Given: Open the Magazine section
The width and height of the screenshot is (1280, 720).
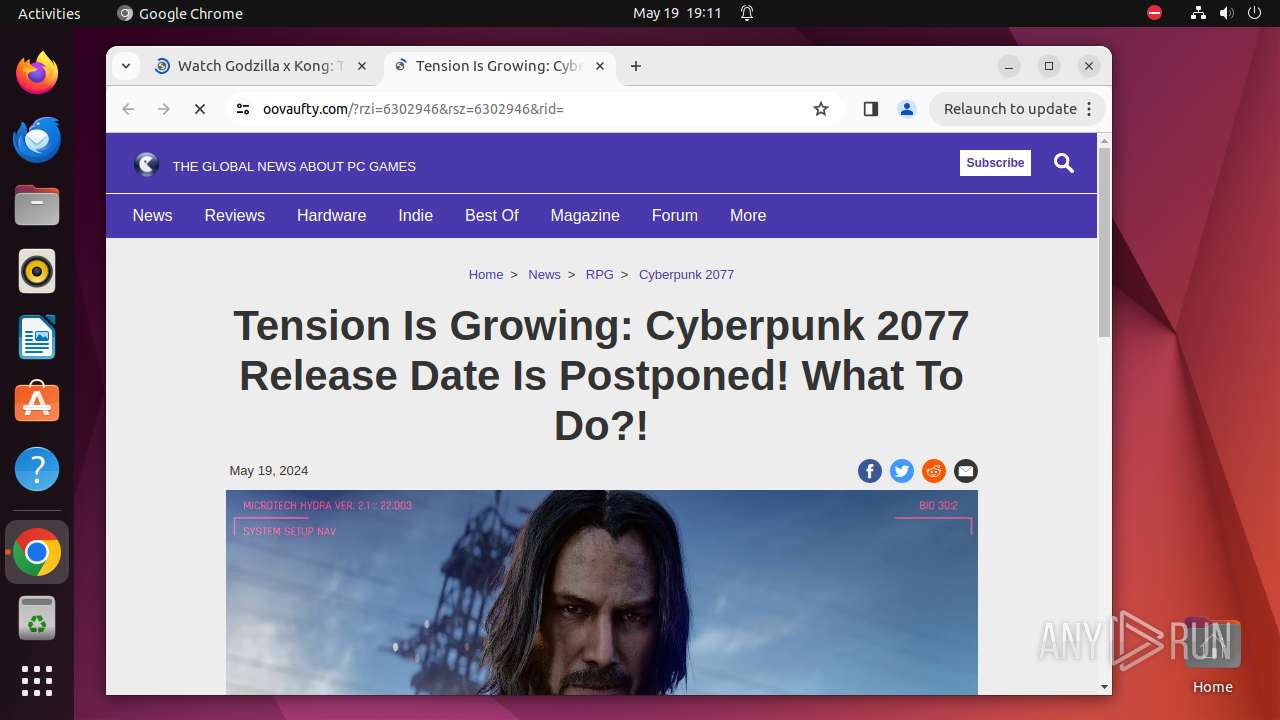Looking at the screenshot, I should point(585,215).
